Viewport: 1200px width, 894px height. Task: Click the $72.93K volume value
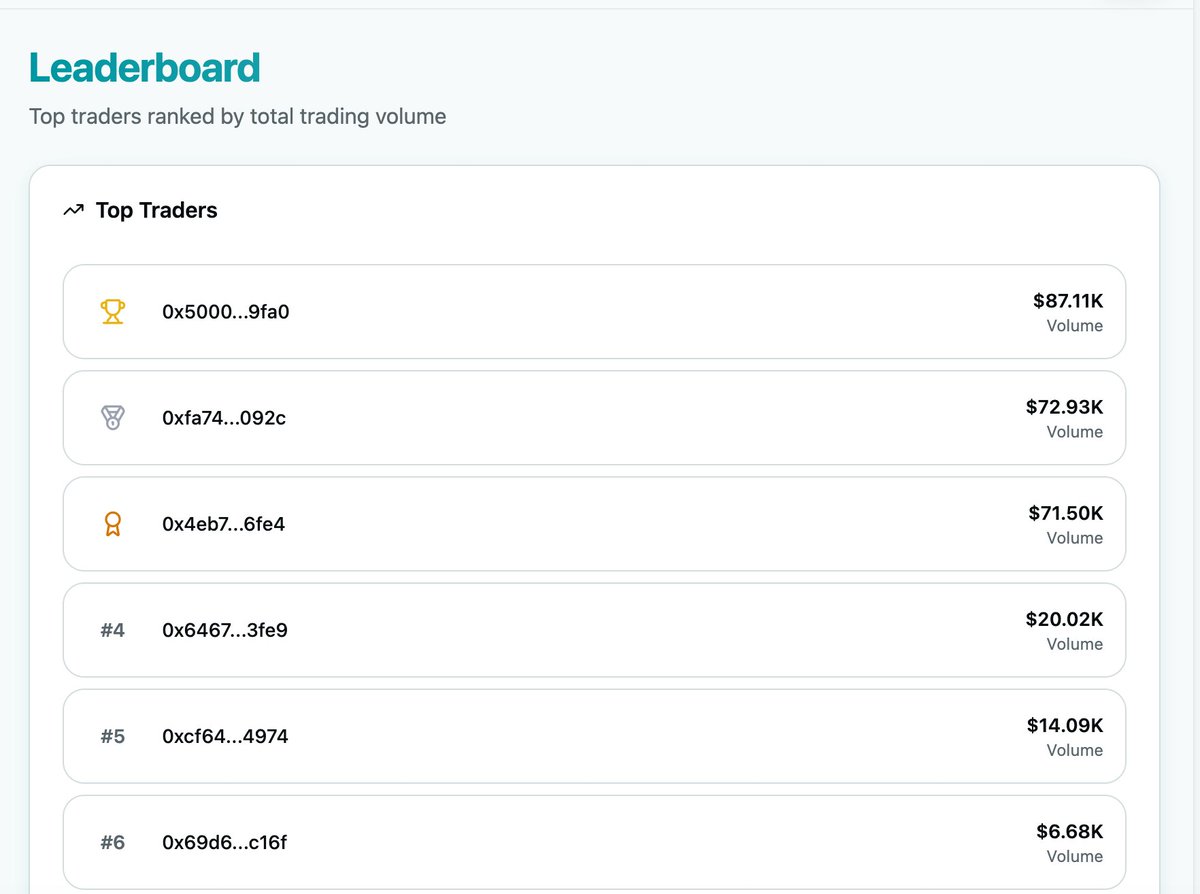[1065, 407]
